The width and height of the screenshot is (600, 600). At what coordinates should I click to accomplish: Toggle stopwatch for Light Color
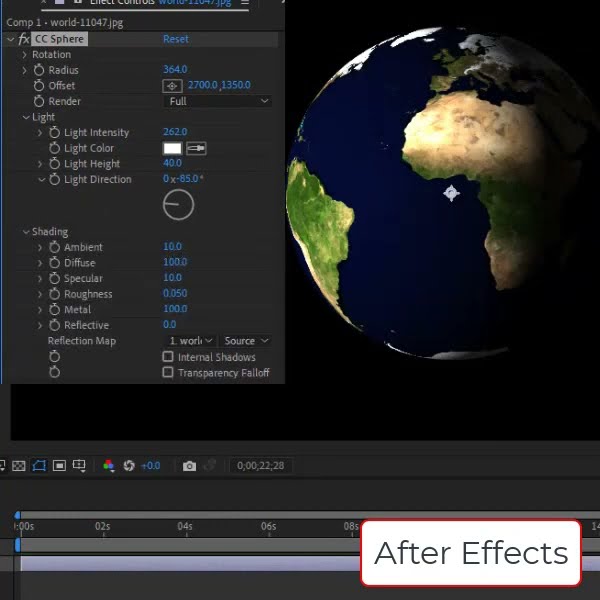[x=54, y=148]
